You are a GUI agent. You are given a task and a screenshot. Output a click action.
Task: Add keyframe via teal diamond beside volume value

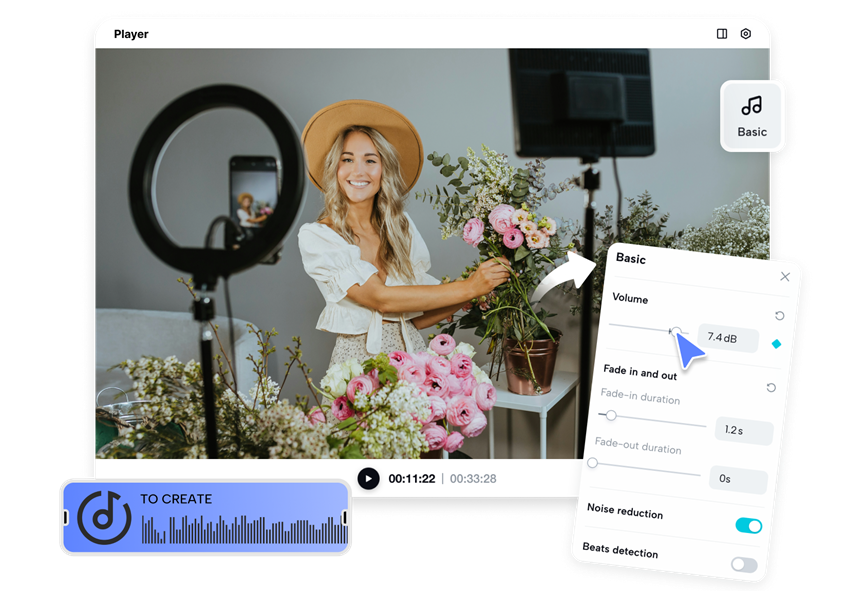click(x=777, y=342)
